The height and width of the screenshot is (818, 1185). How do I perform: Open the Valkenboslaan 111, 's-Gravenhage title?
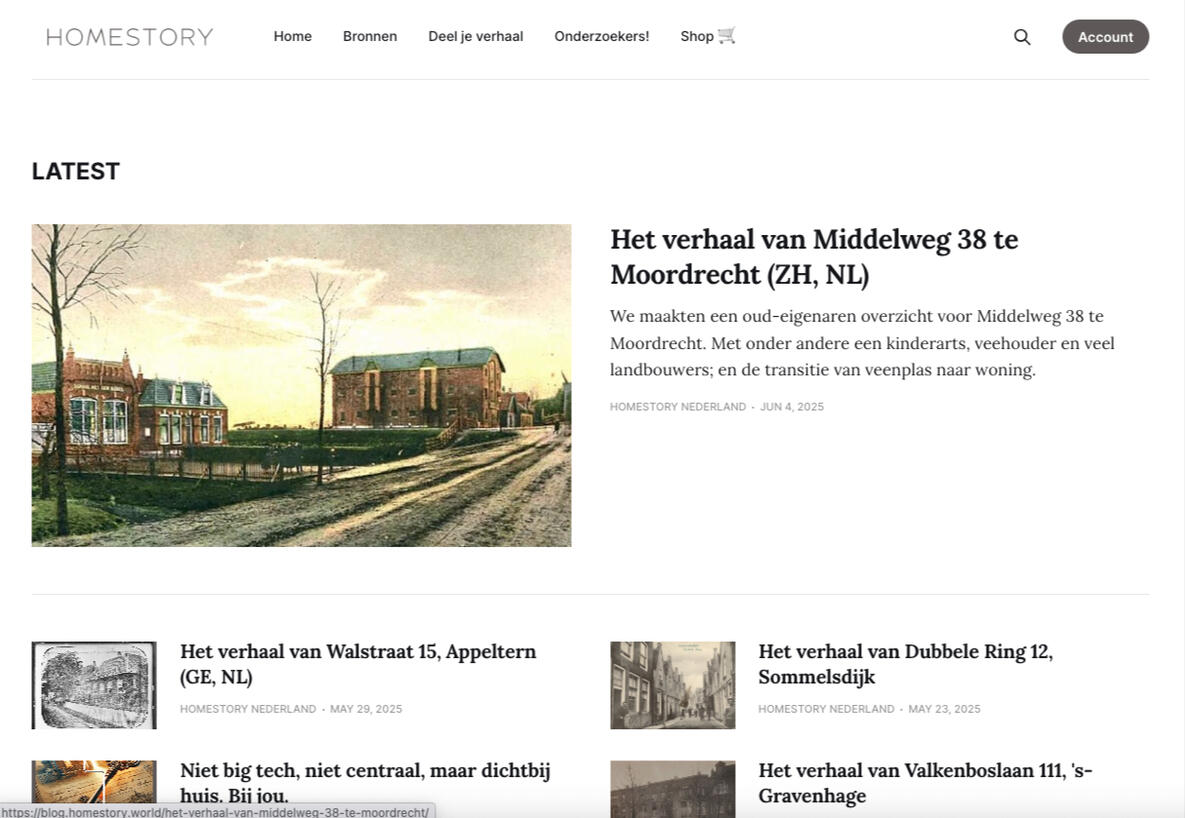[x=925, y=782]
